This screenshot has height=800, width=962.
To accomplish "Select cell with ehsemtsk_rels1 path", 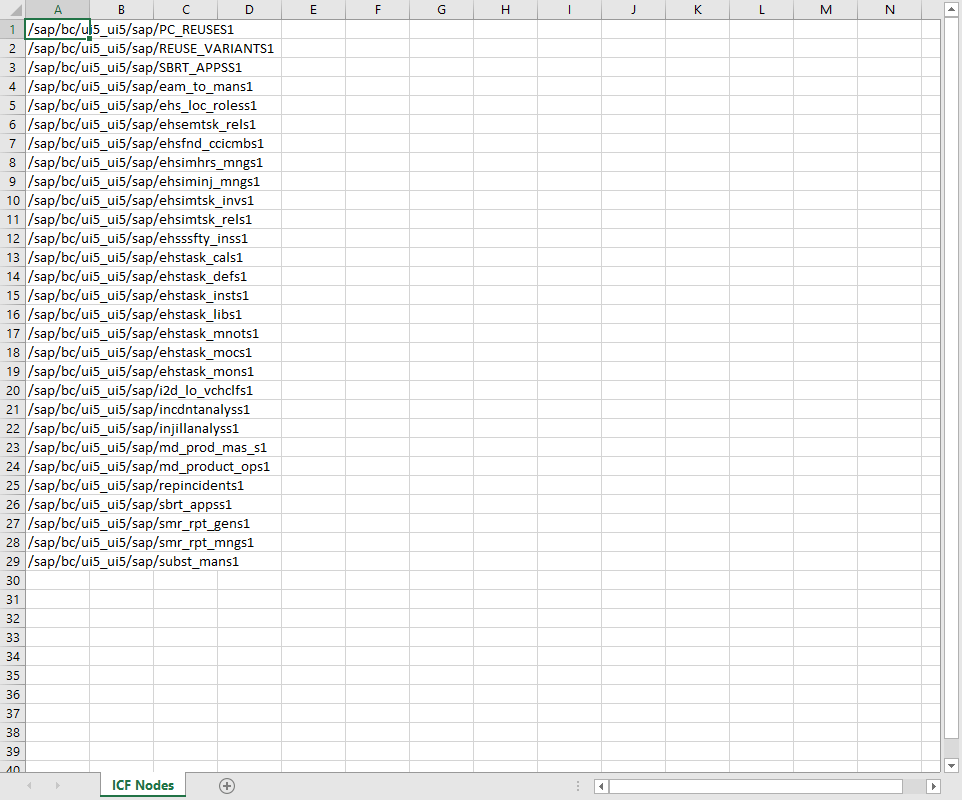I will tap(58, 125).
